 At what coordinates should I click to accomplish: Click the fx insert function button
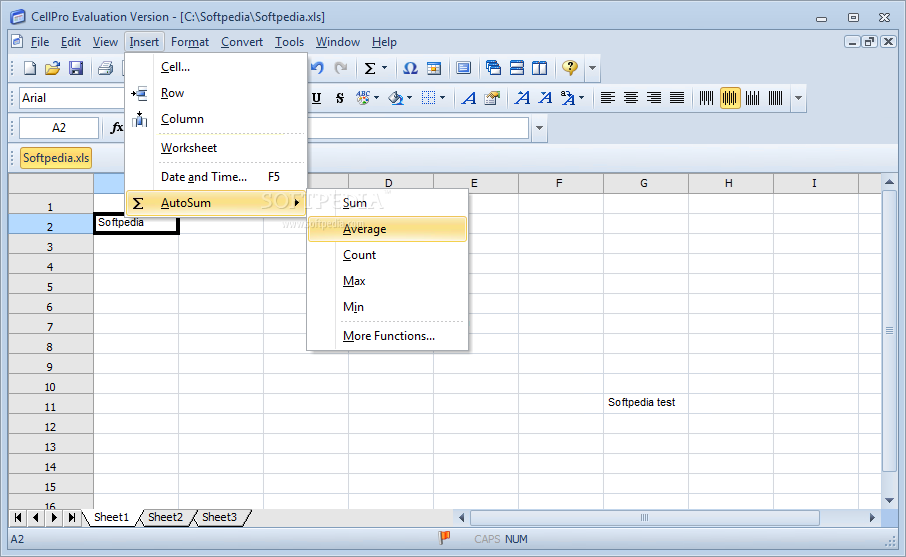tap(117, 128)
